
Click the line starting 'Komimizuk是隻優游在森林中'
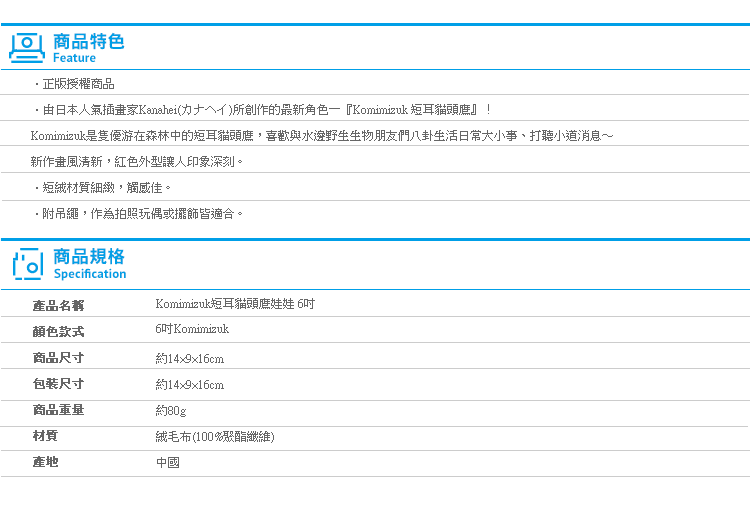point(321,136)
